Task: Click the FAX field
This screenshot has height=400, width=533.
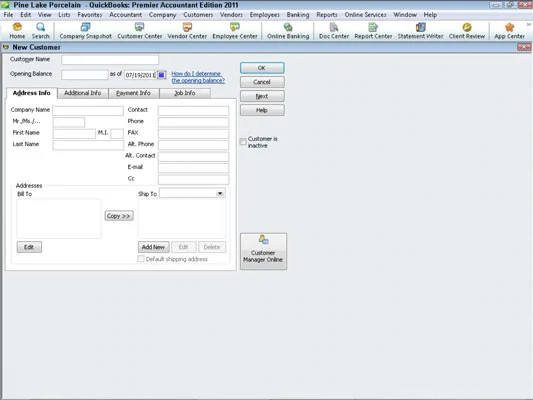Action: click(193, 134)
